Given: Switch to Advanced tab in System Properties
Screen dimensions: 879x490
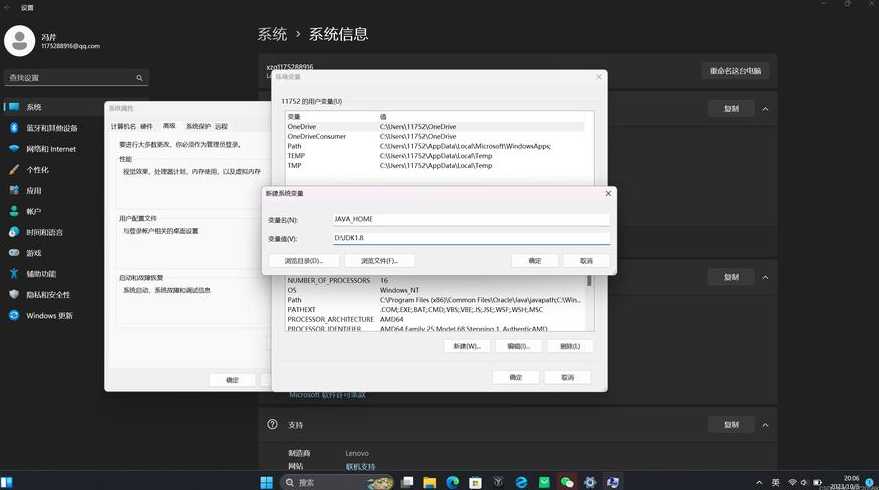Looking at the screenshot, I should point(169,126).
